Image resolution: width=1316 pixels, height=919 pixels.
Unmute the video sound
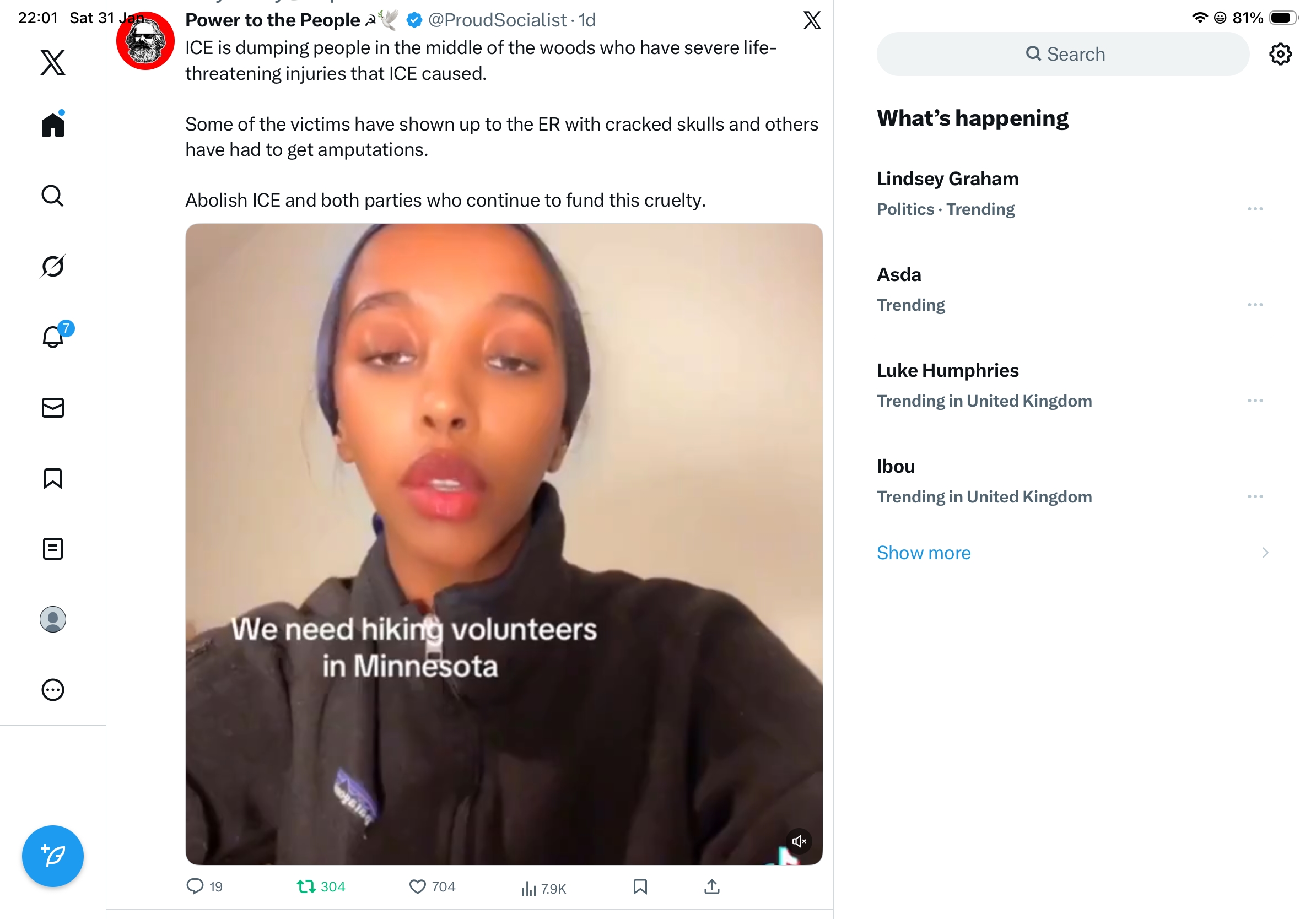point(799,841)
